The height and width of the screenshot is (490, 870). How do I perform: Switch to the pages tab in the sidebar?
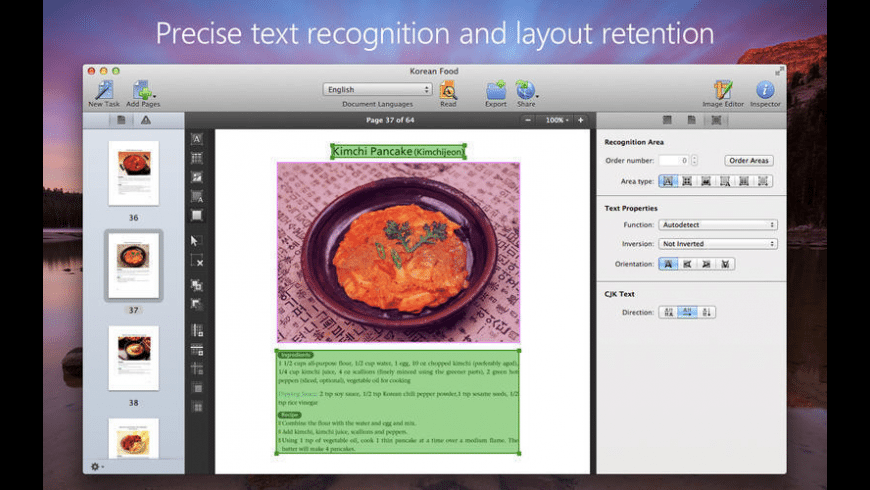pyautogui.click(x=121, y=120)
